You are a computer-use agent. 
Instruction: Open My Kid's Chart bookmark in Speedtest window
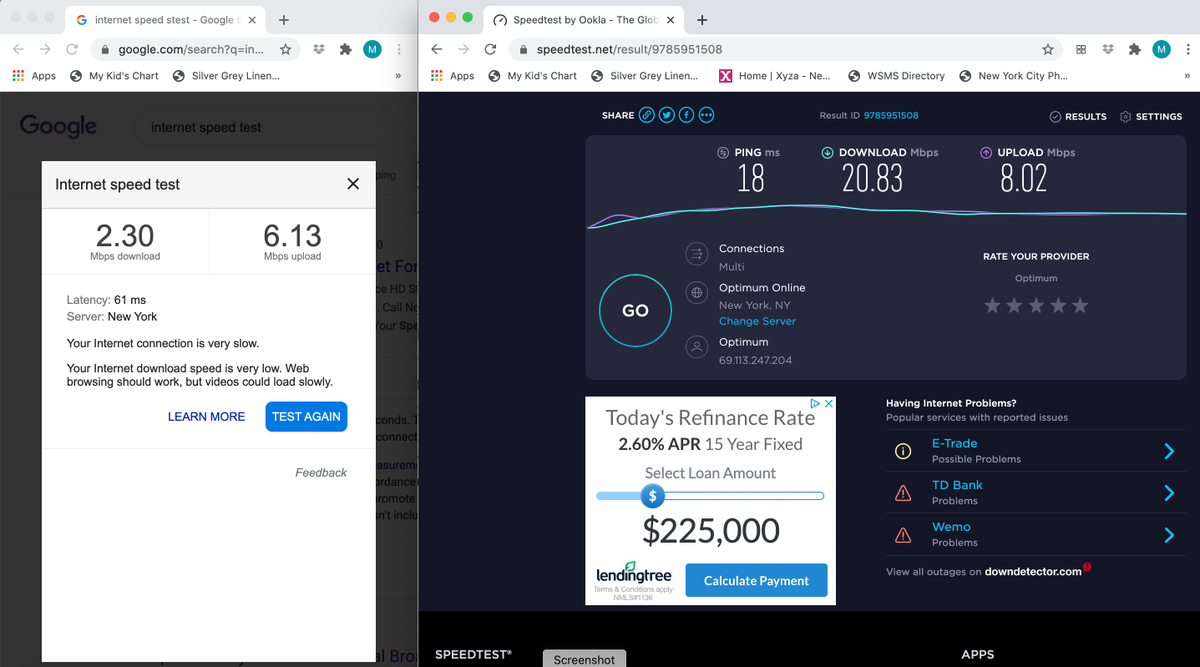coord(533,76)
